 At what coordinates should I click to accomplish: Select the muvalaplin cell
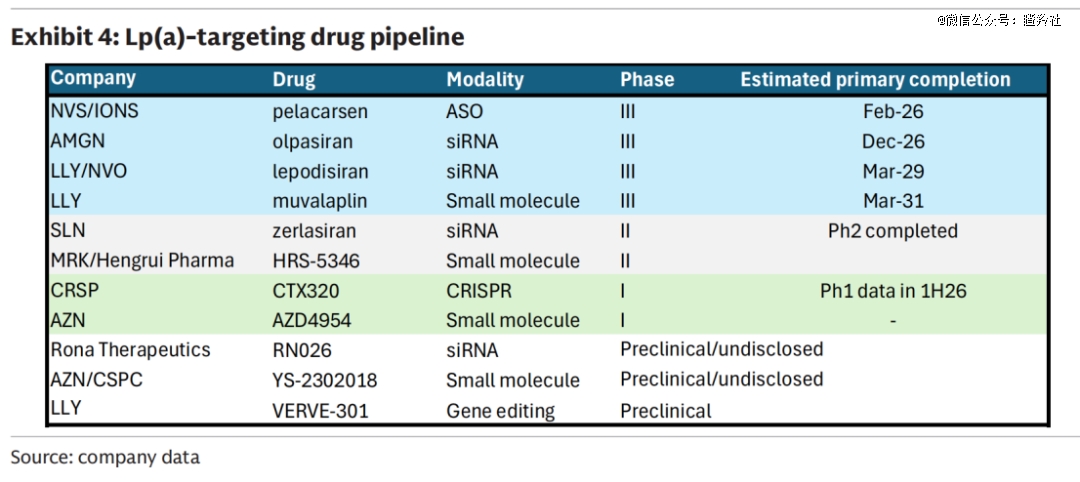(320, 201)
